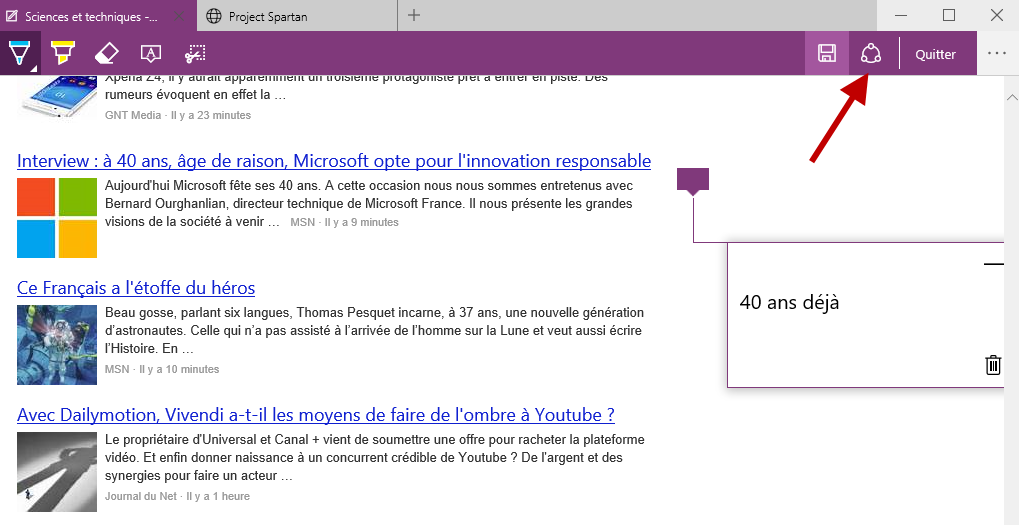Delete the note with trash icon
Screen dimensions: 1019x525
tap(993, 365)
